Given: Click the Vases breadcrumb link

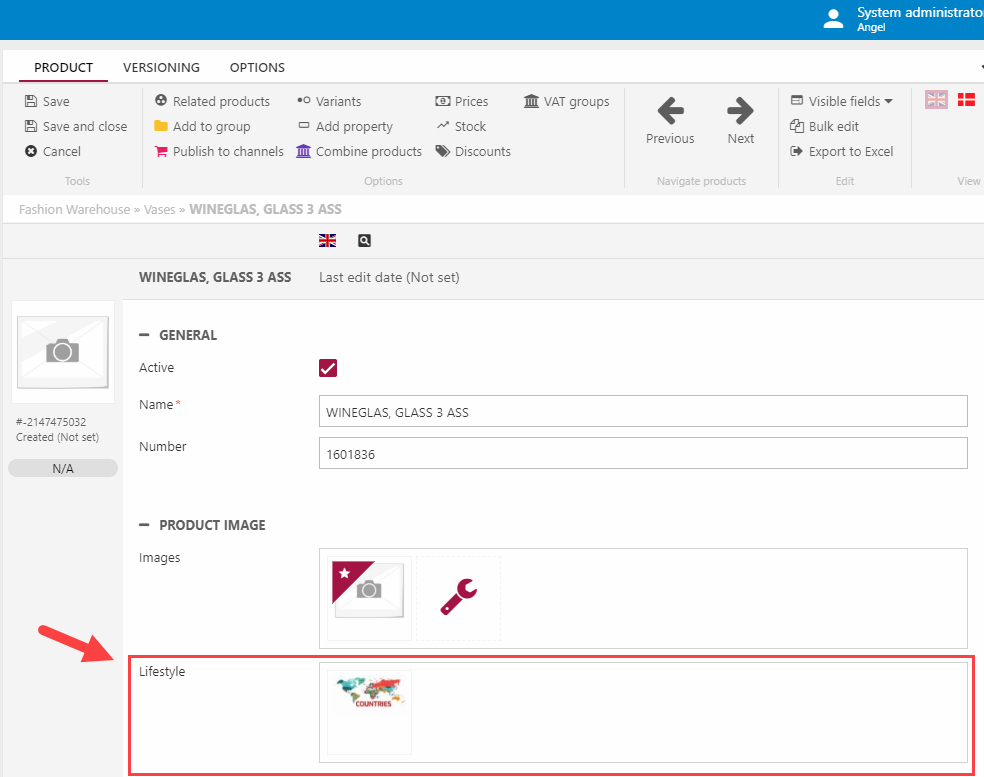Looking at the screenshot, I should (159, 210).
